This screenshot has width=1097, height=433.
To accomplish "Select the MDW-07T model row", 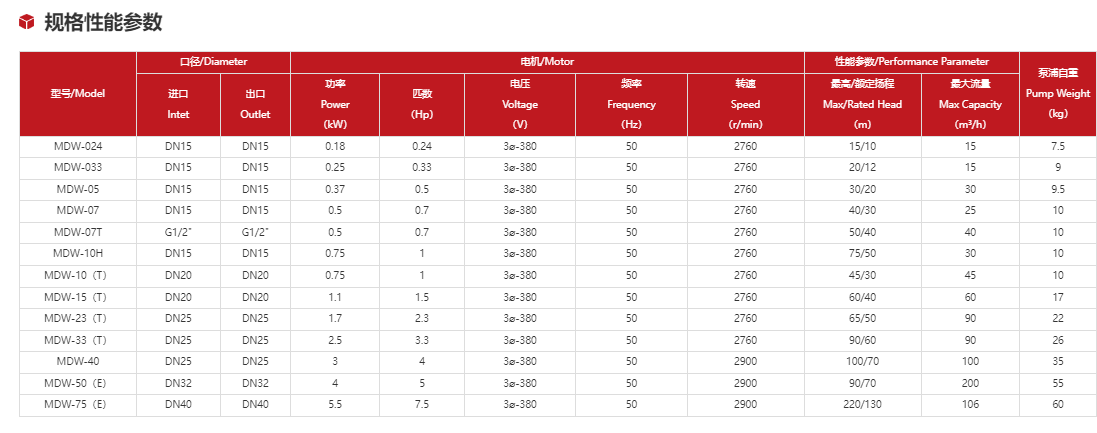I will coord(78,232).
